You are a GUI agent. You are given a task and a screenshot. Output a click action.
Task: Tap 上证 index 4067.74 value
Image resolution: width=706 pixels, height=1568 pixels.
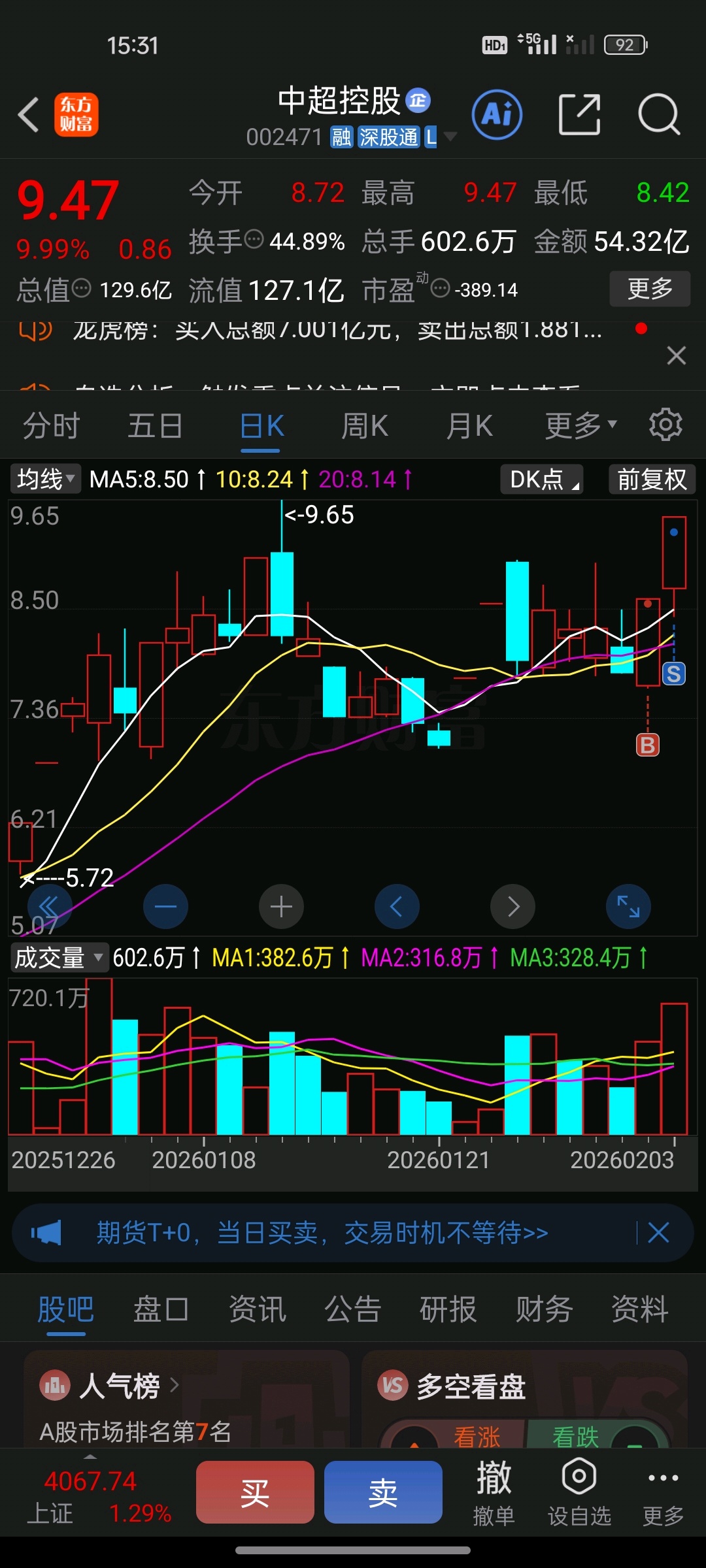pyautogui.click(x=90, y=1481)
